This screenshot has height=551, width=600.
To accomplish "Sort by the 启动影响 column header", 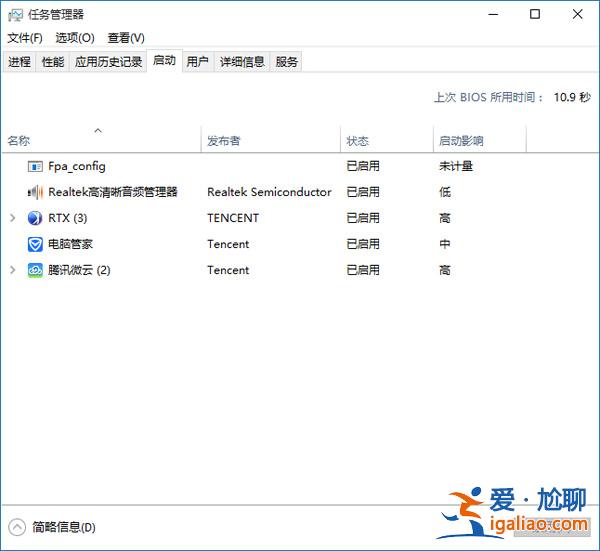I will click(x=480, y=141).
